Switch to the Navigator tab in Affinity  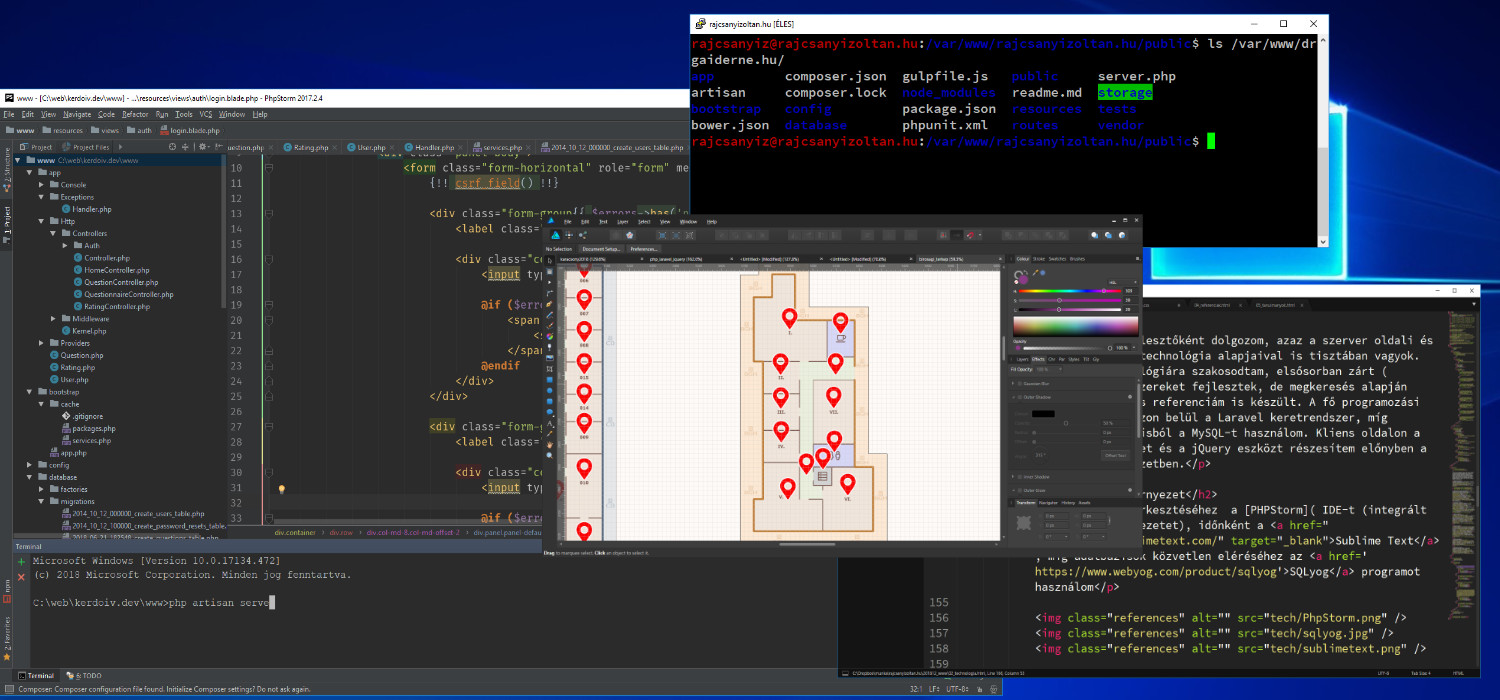pos(1048,503)
